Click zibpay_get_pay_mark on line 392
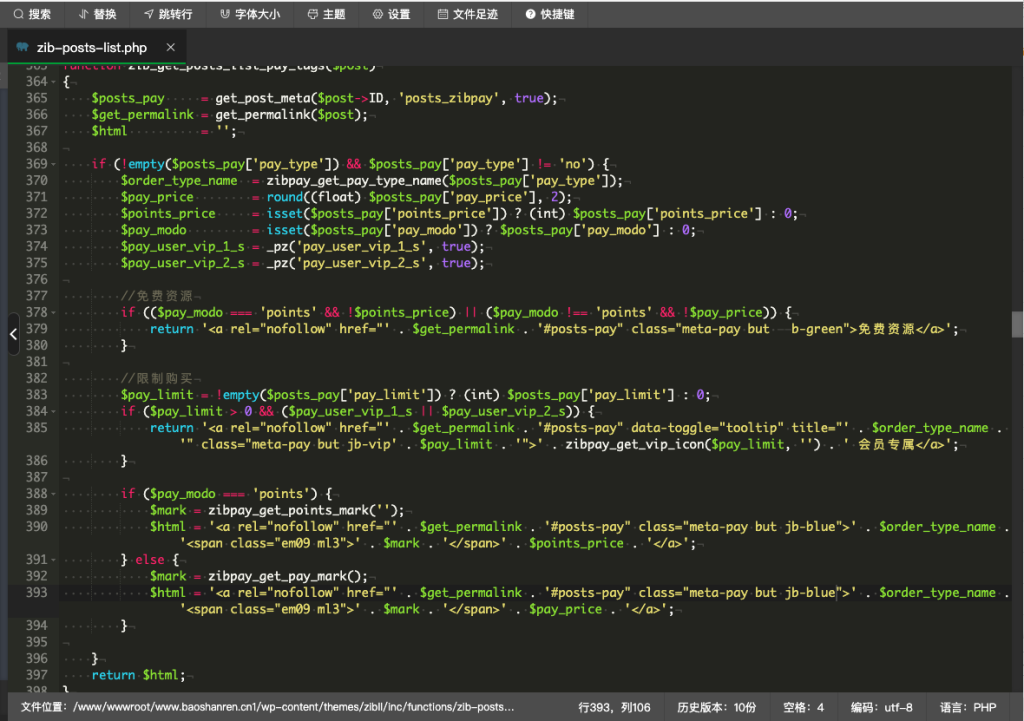The height and width of the screenshot is (721, 1024). point(277,576)
